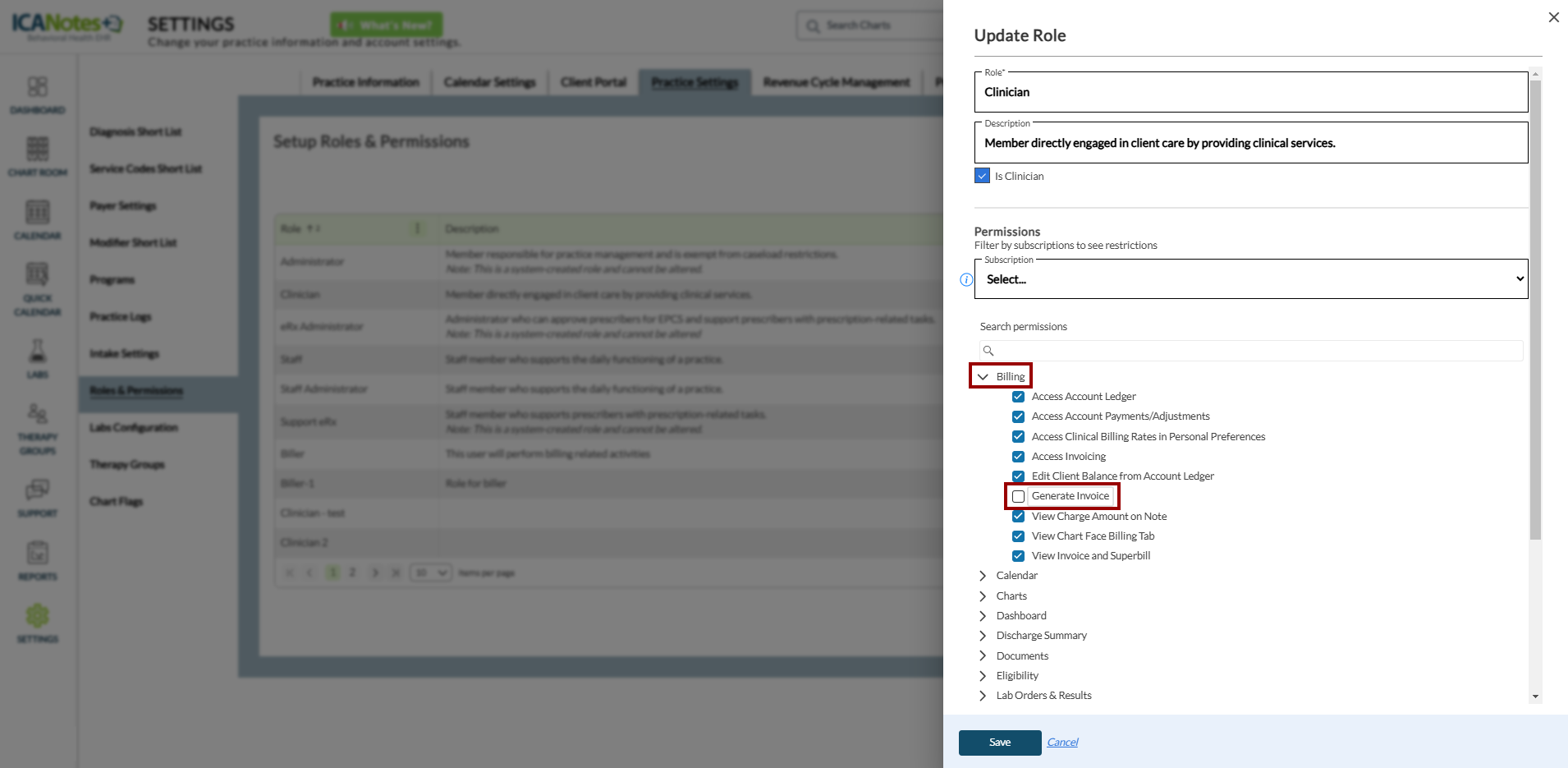Uncheck View Chart Face Billing Tab
The width and height of the screenshot is (1568, 768).
click(1018, 536)
